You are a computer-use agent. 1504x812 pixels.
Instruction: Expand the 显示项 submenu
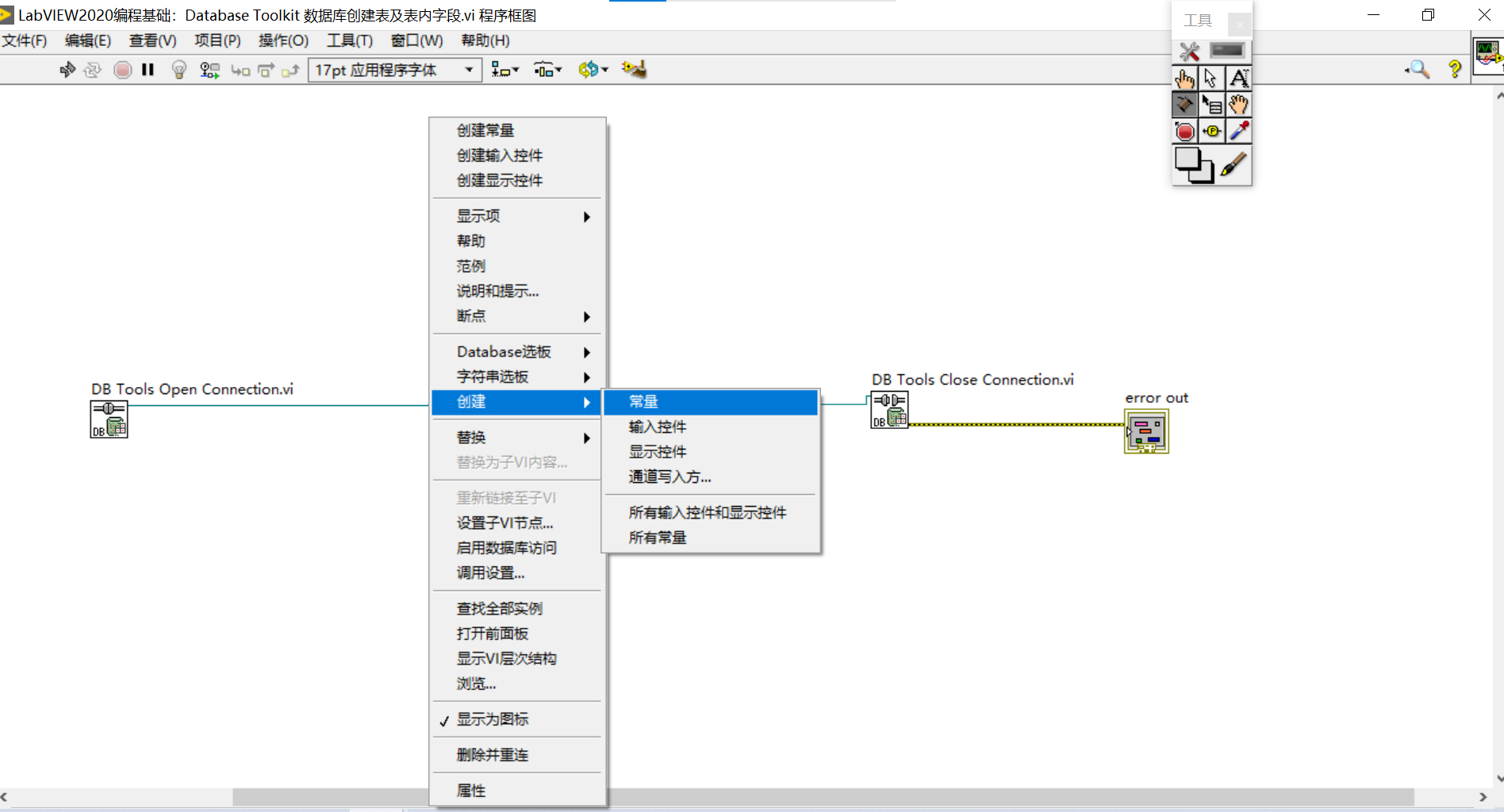(478, 216)
